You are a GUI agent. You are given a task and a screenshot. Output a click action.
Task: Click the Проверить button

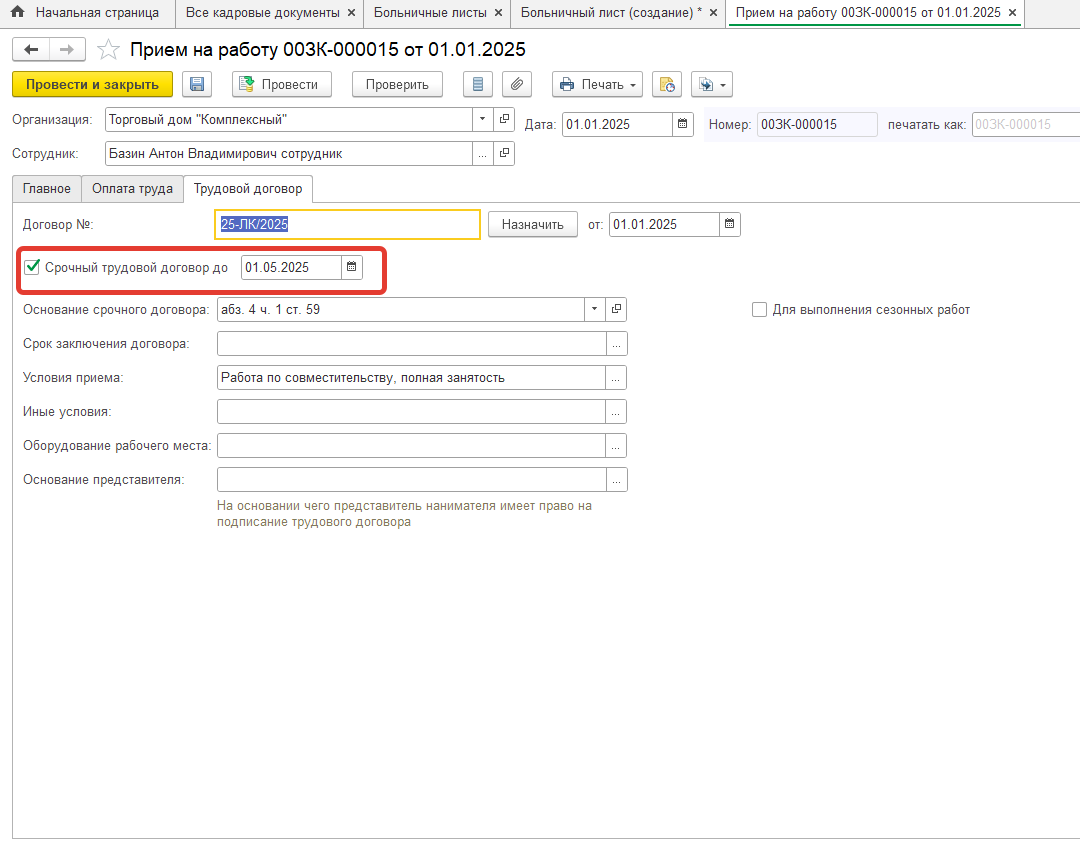point(397,85)
